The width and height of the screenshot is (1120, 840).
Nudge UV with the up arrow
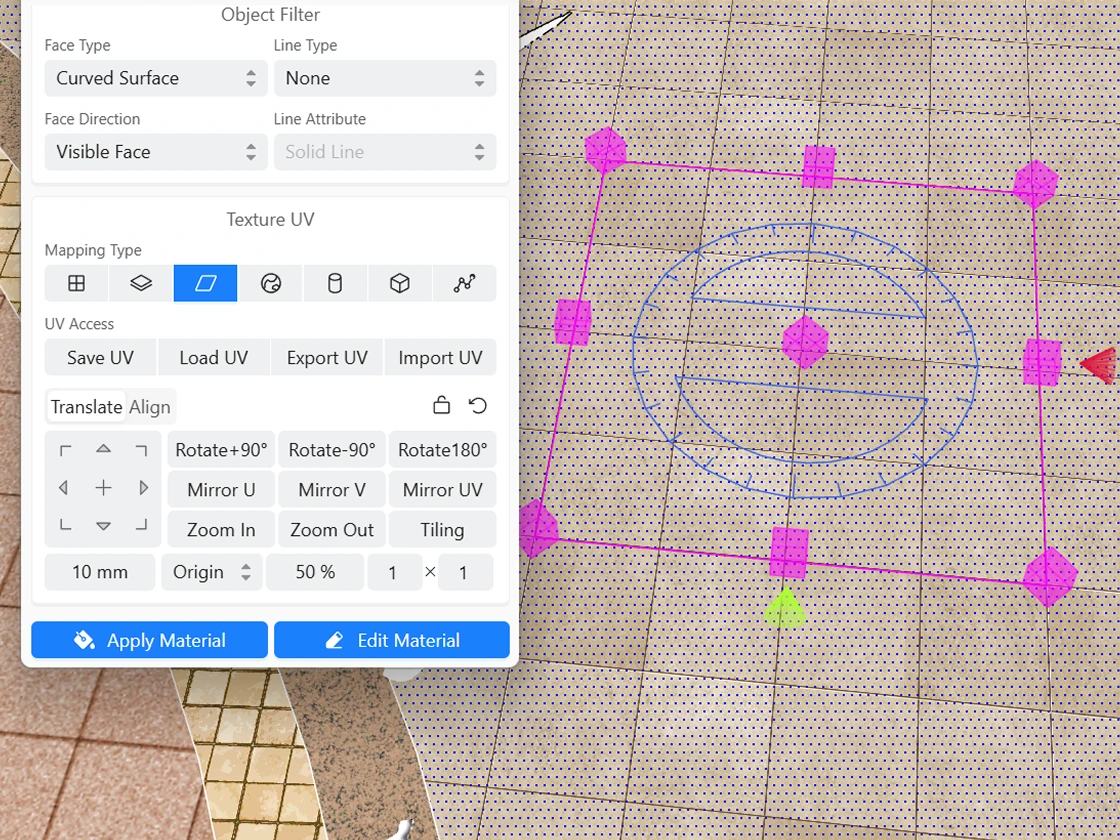[x=103, y=449]
